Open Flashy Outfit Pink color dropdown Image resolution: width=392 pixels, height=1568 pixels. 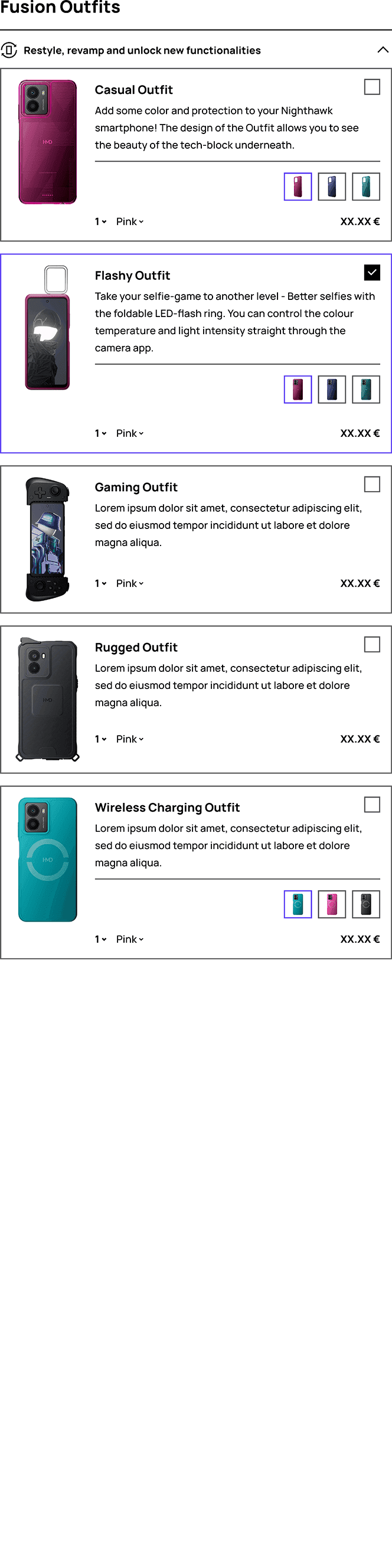point(130,433)
